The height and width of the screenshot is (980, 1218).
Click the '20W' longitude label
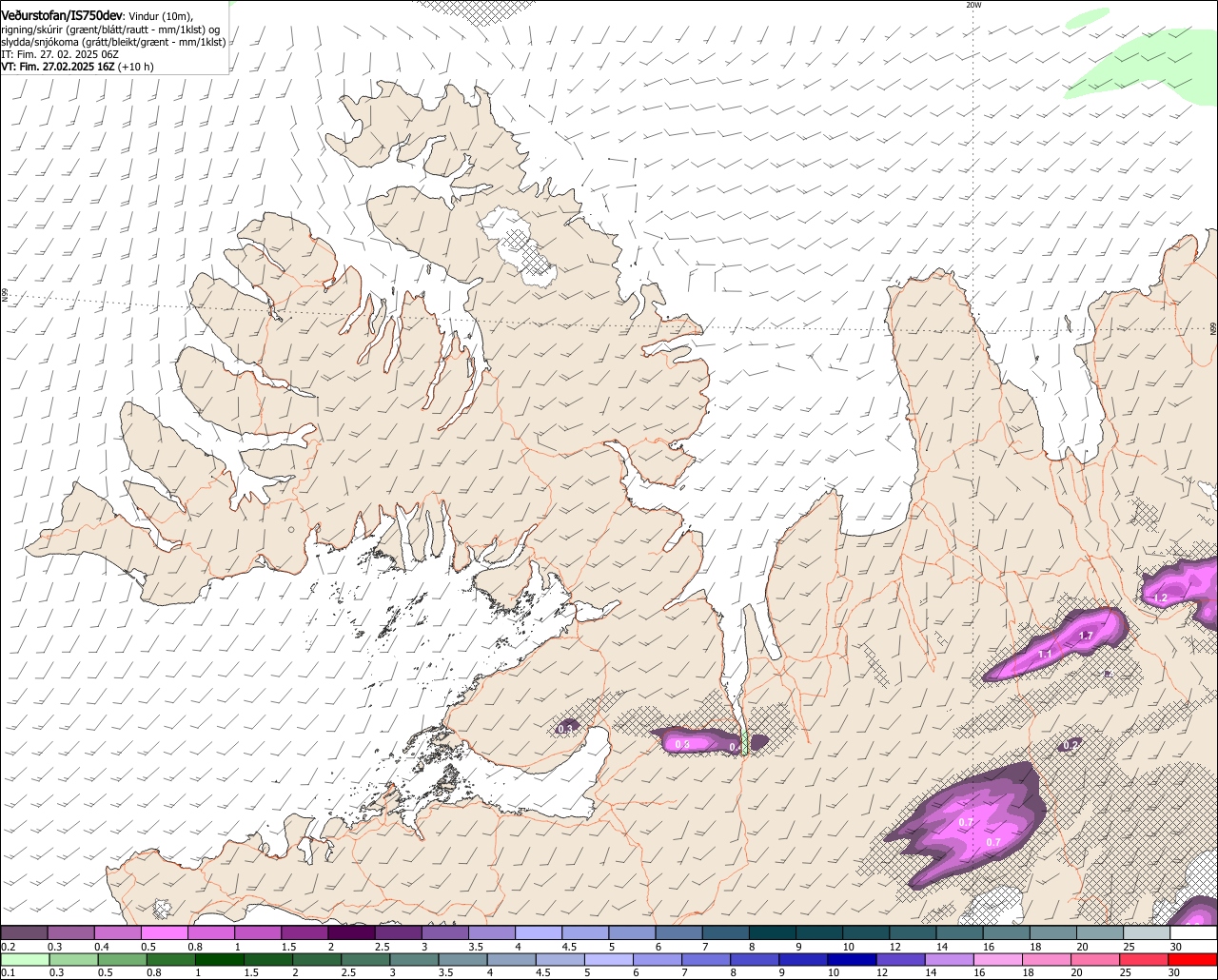pos(973,5)
